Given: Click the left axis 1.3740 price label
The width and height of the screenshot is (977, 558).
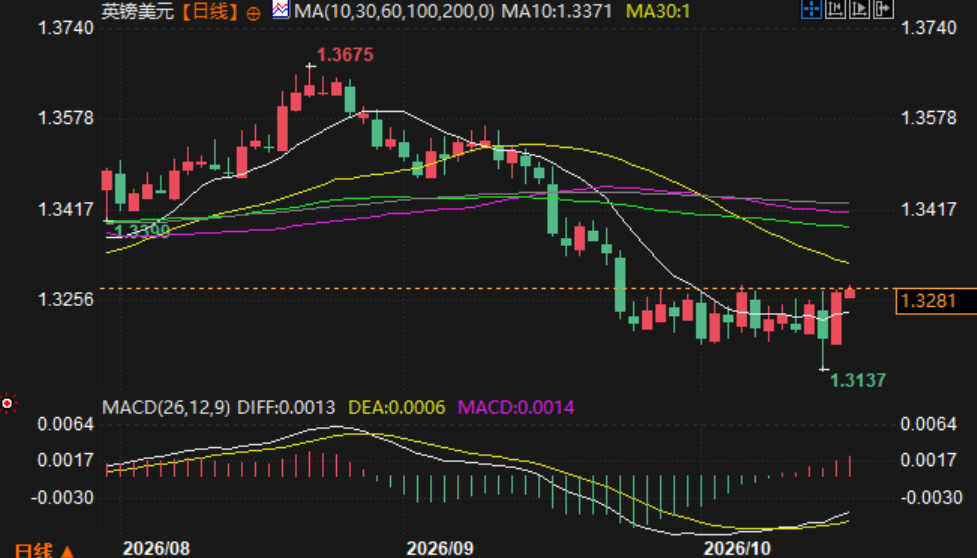Looking at the screenshot, I should (x=66, y=28).
